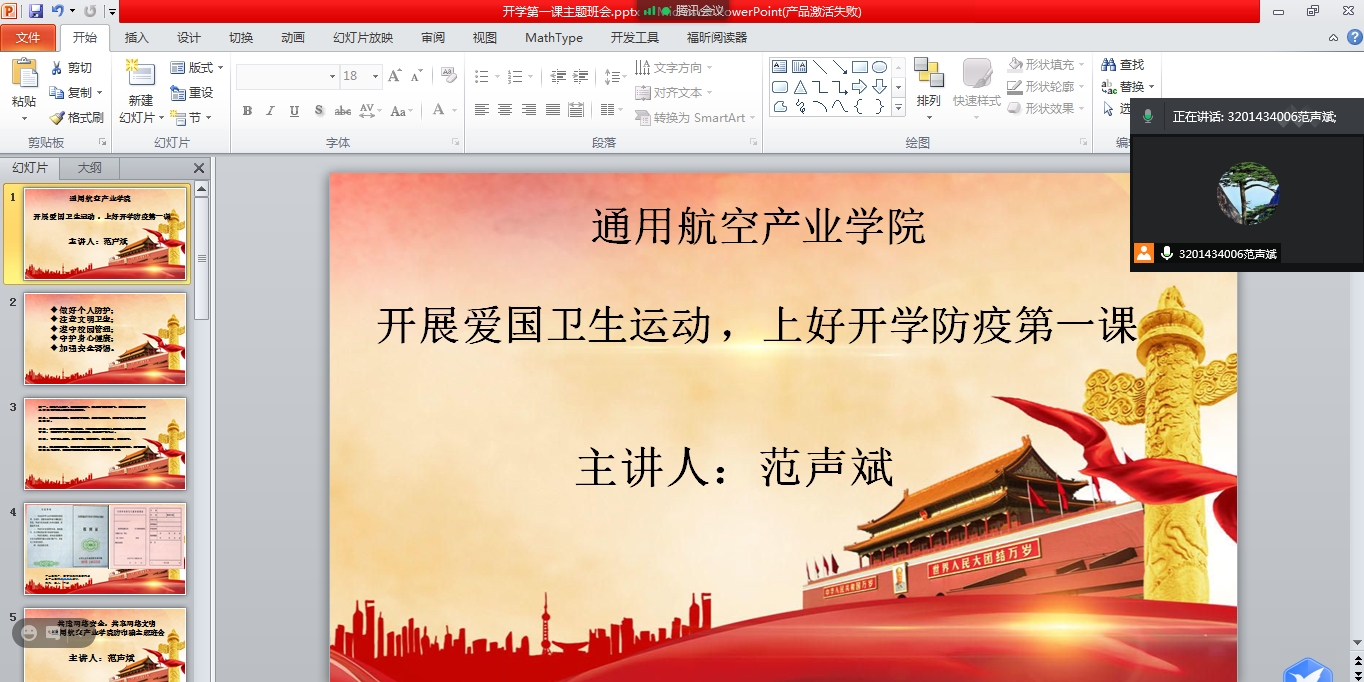This screenshot has height=682, width=1364.
Task: Click the save icon in quick access toolbar
Action: point(36,11)
